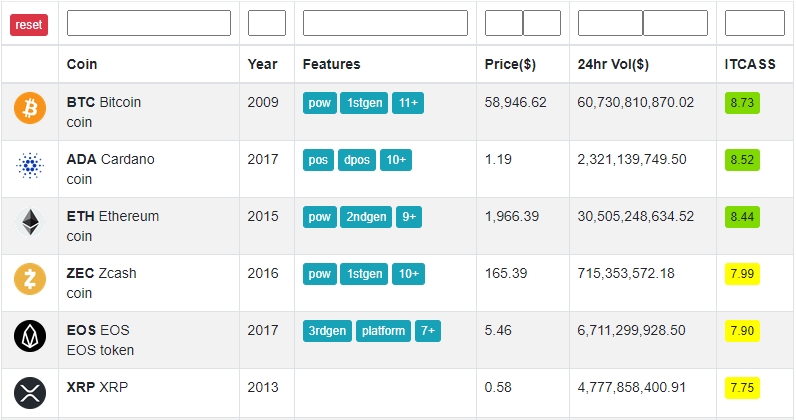Click the 8.73 ITCASS score badge
The image size is (796, 420).
(742, 103)
